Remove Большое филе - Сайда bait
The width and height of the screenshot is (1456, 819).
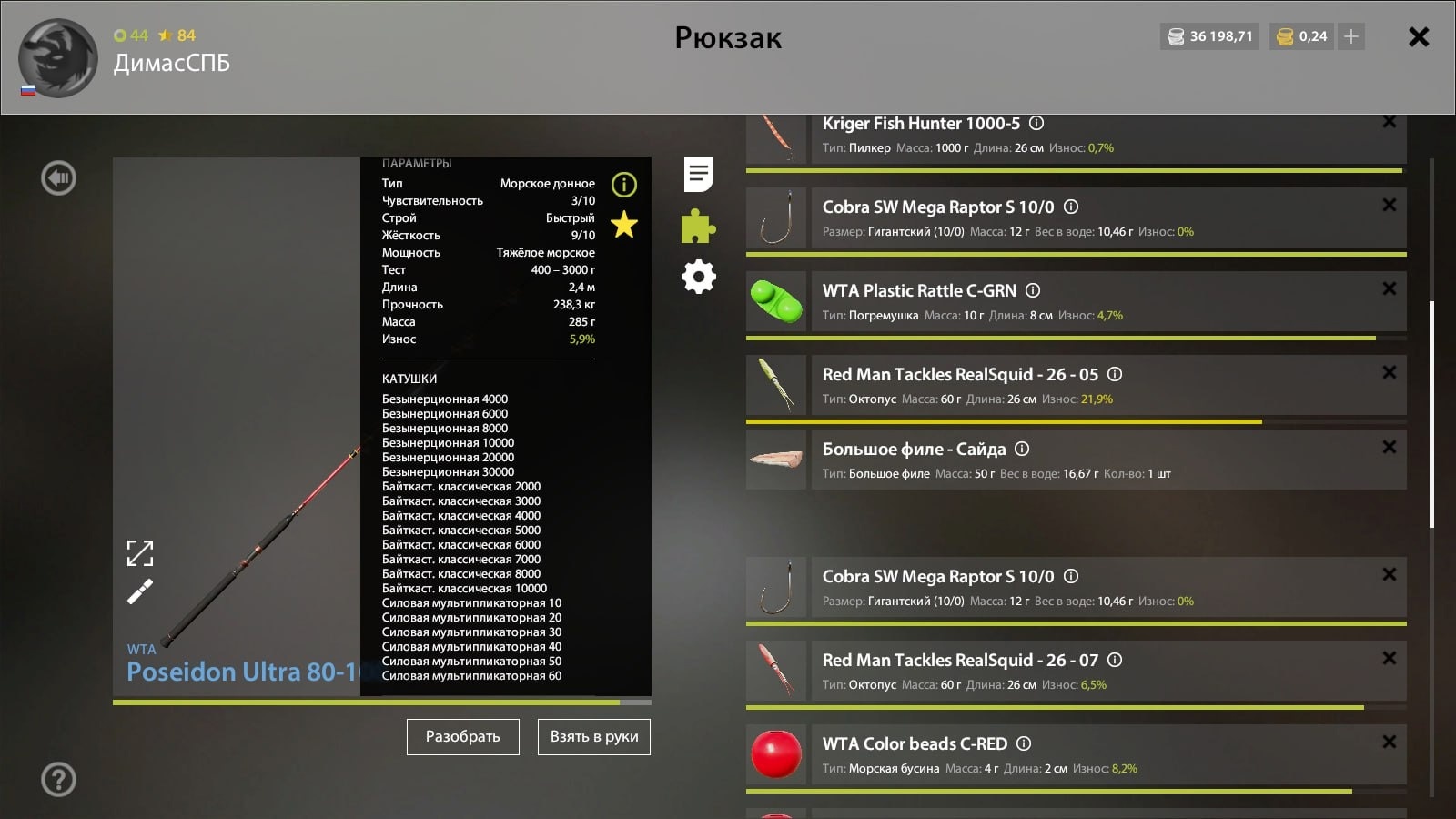coord(1390,448)
